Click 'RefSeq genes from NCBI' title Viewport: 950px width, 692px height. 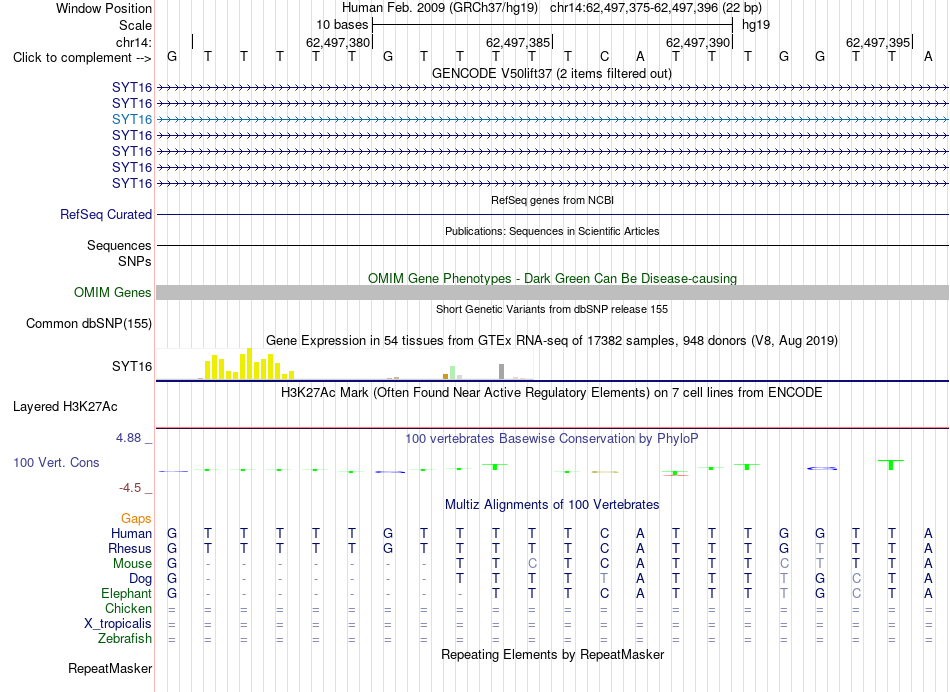coord(553,200)
